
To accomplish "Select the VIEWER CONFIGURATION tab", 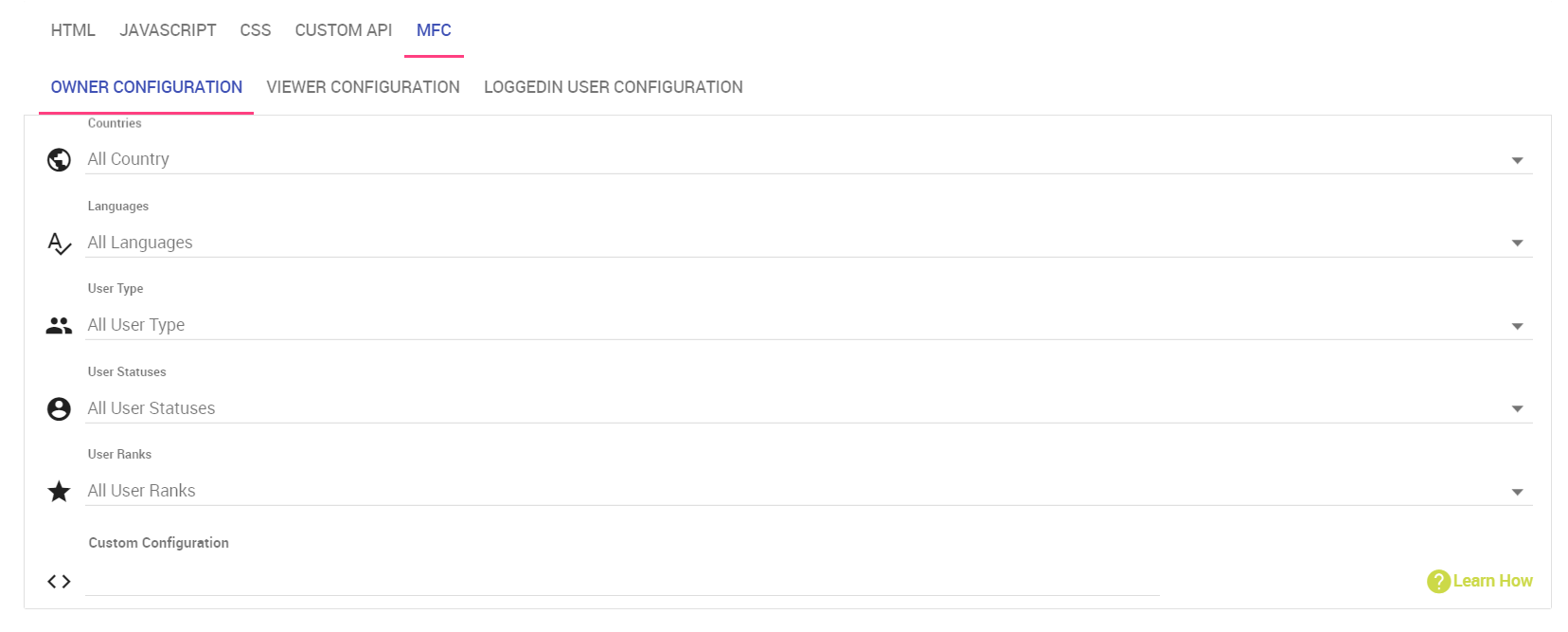I will pos(364,87).
